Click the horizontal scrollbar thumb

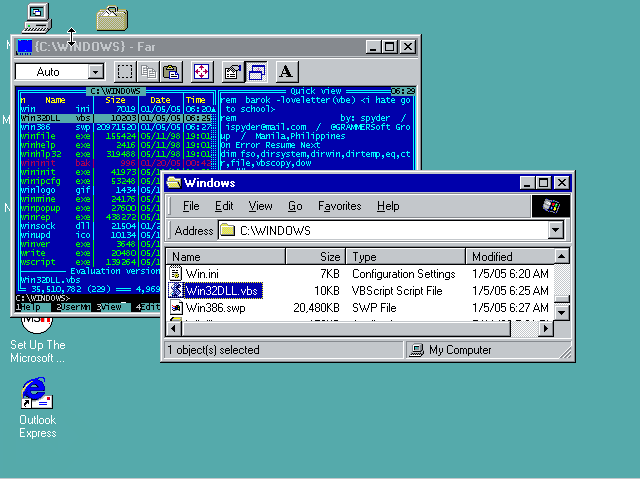[346, 329]
